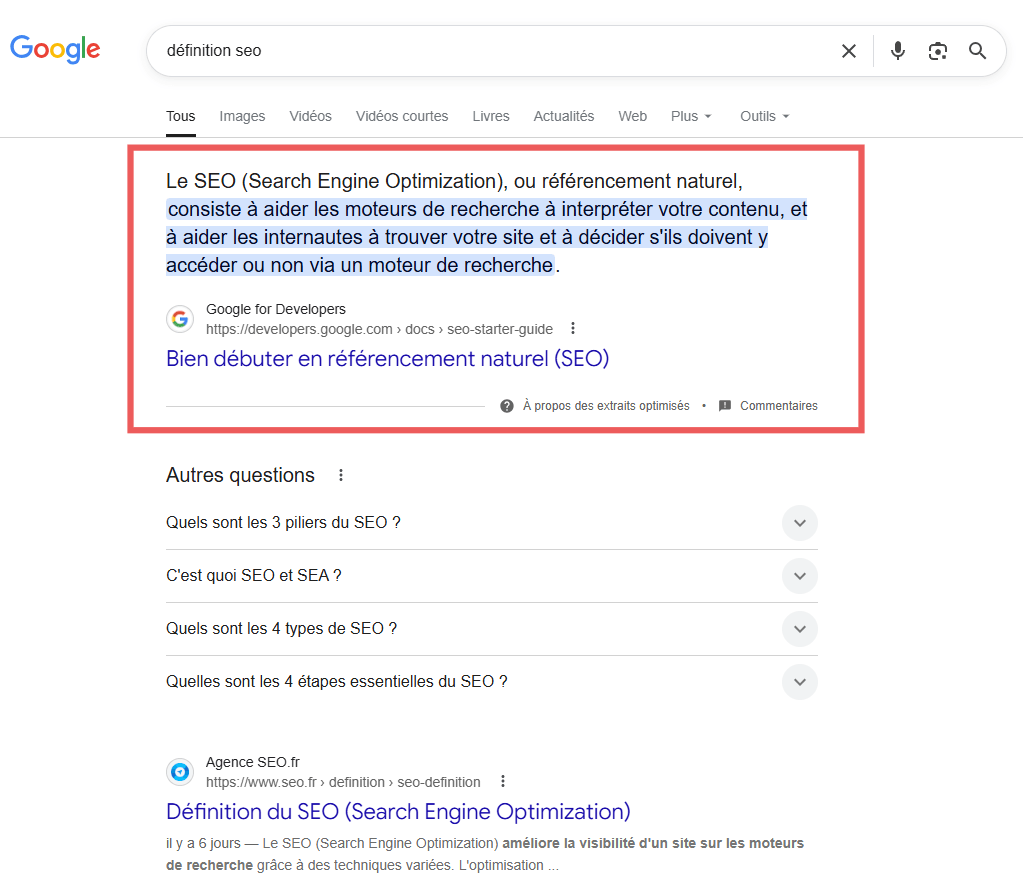
Task: Open the Plus dropdown menu
Action: coord(691,116)
